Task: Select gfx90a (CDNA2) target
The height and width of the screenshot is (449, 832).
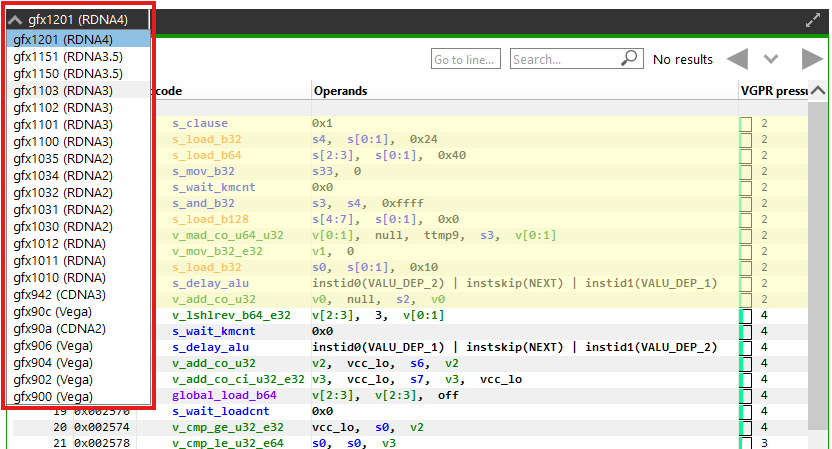Action: pos(61,329)
